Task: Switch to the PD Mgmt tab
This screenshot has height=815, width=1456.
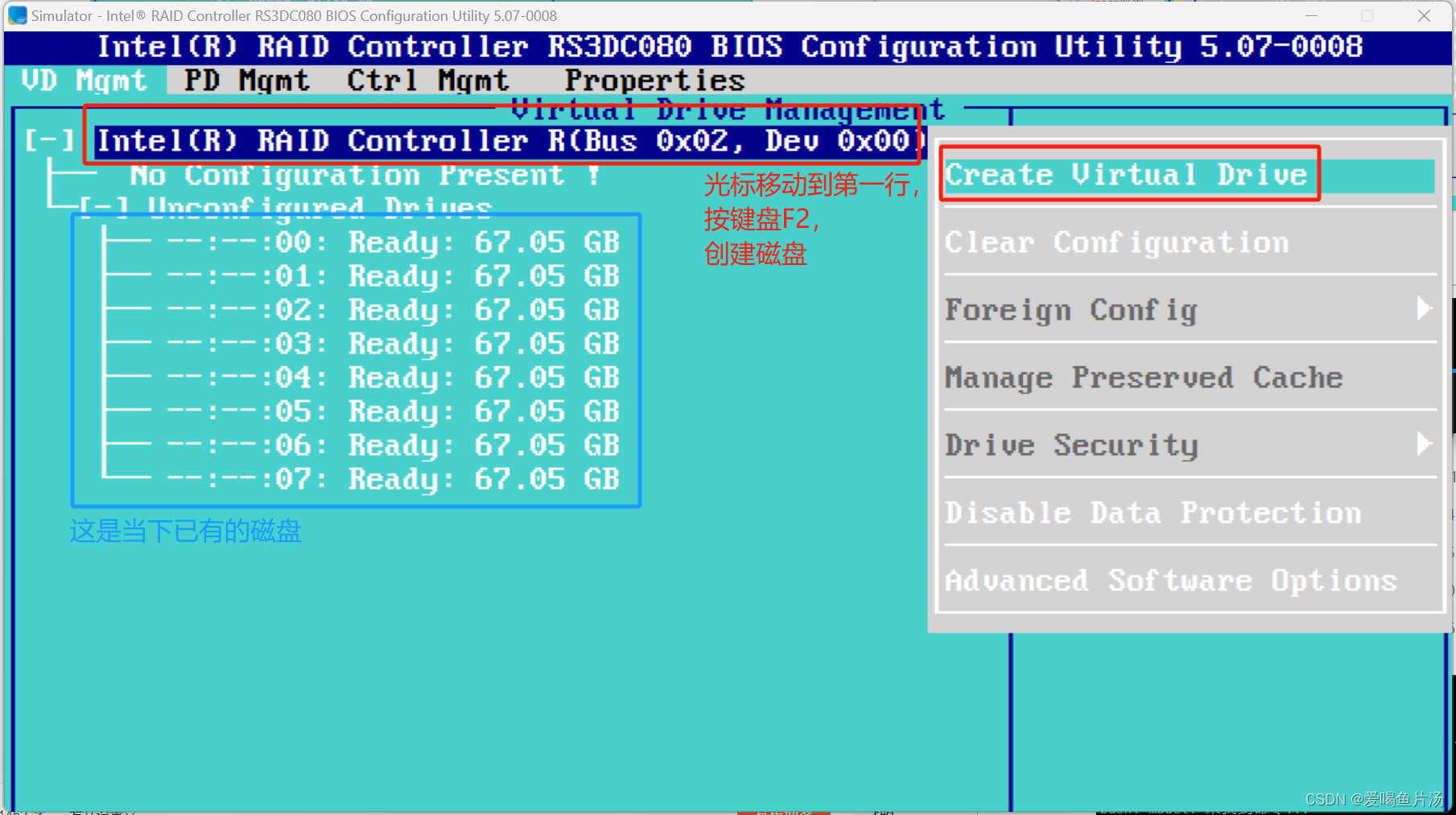Action: (246, 81)
